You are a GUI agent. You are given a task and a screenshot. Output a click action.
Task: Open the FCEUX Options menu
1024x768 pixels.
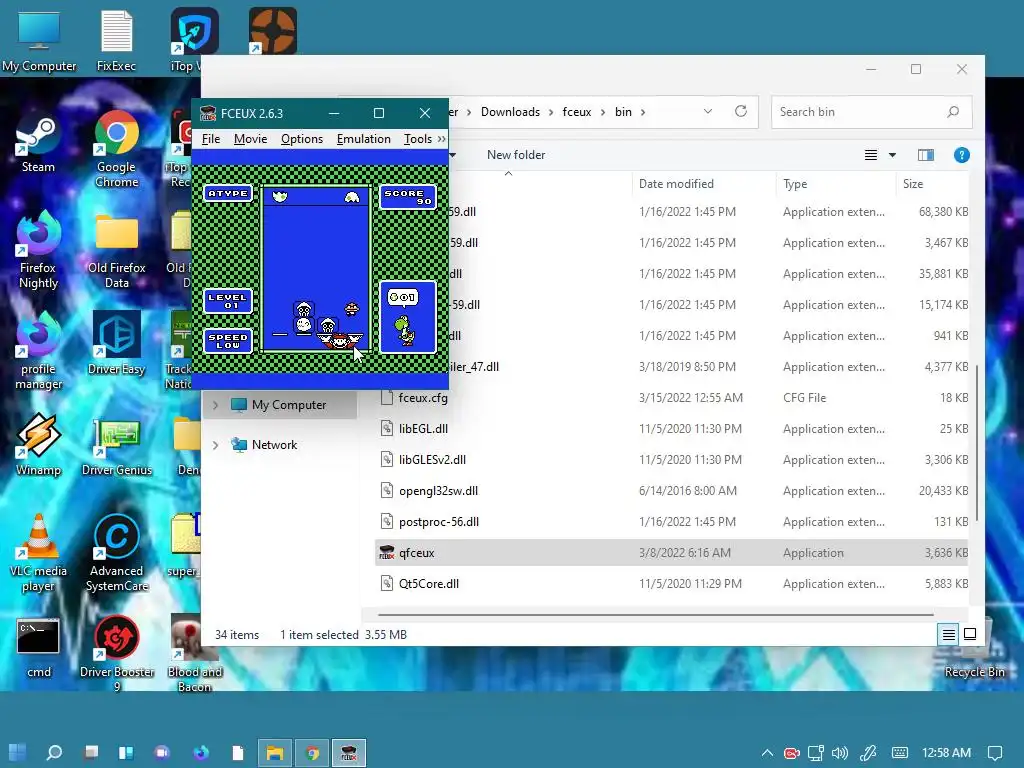tap(302, 138)
